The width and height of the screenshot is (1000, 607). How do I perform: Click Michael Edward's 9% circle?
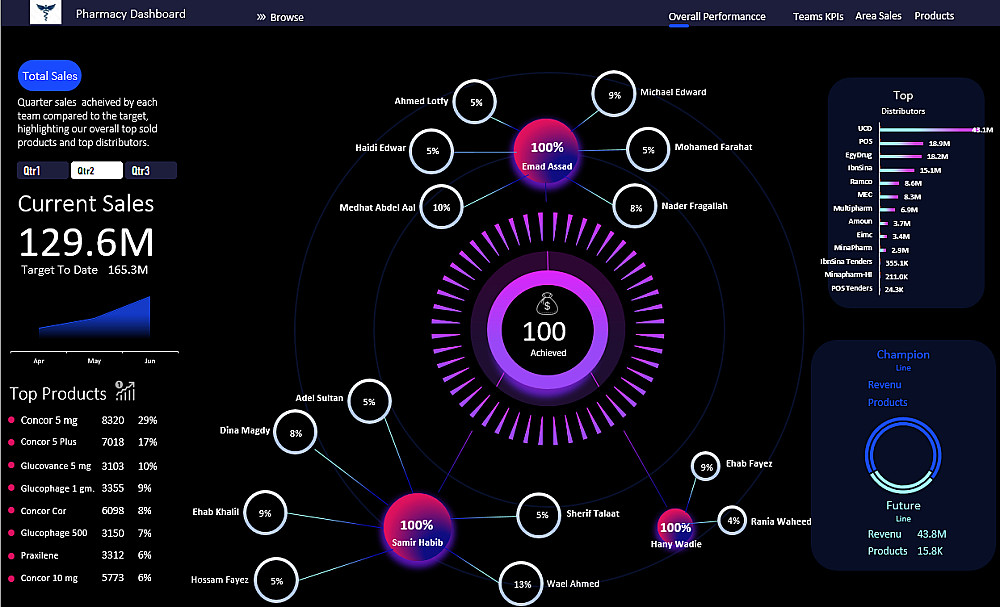tap(614, 94)
